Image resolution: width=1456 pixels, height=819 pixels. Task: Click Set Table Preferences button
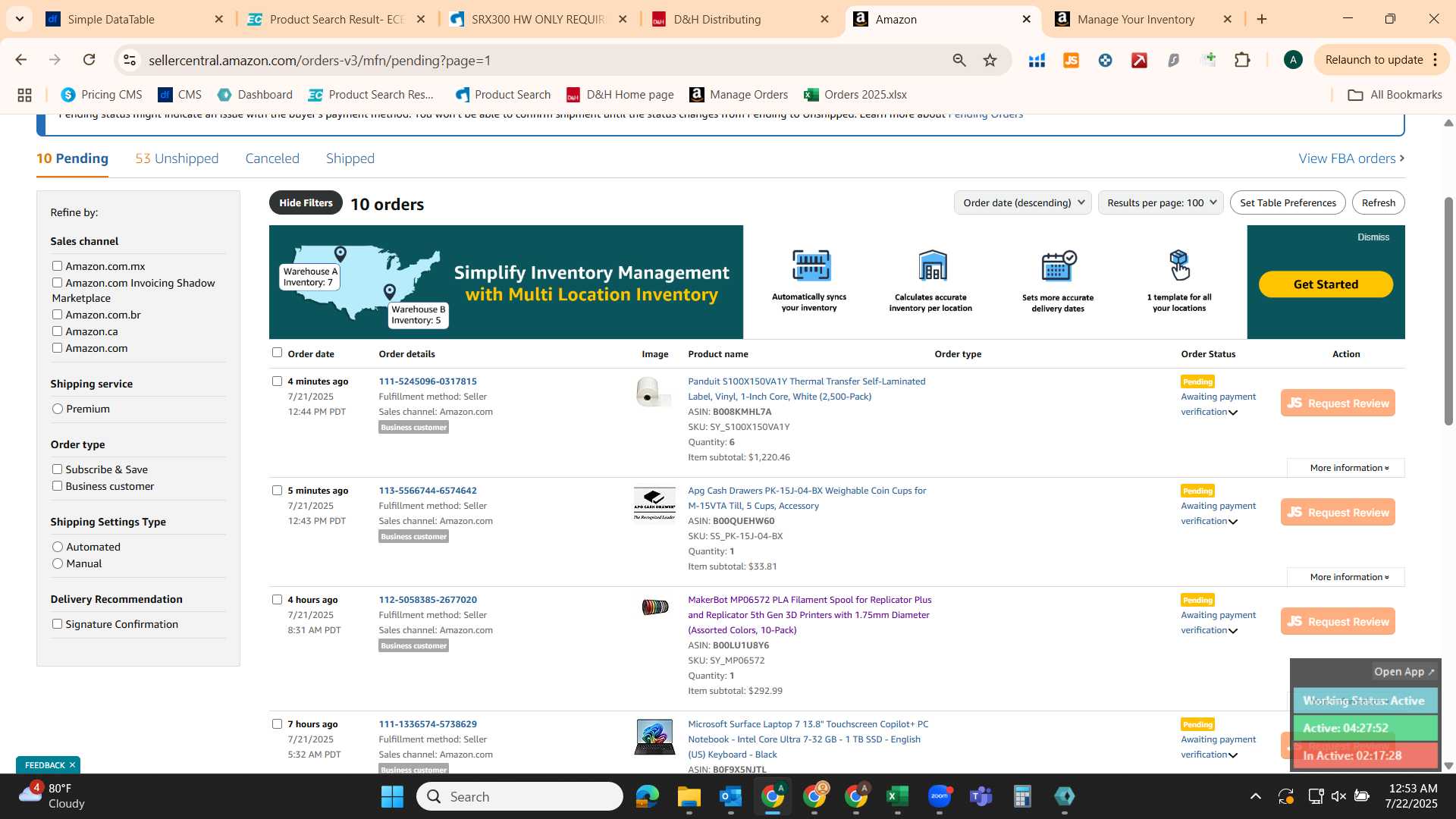point(1288,202)
